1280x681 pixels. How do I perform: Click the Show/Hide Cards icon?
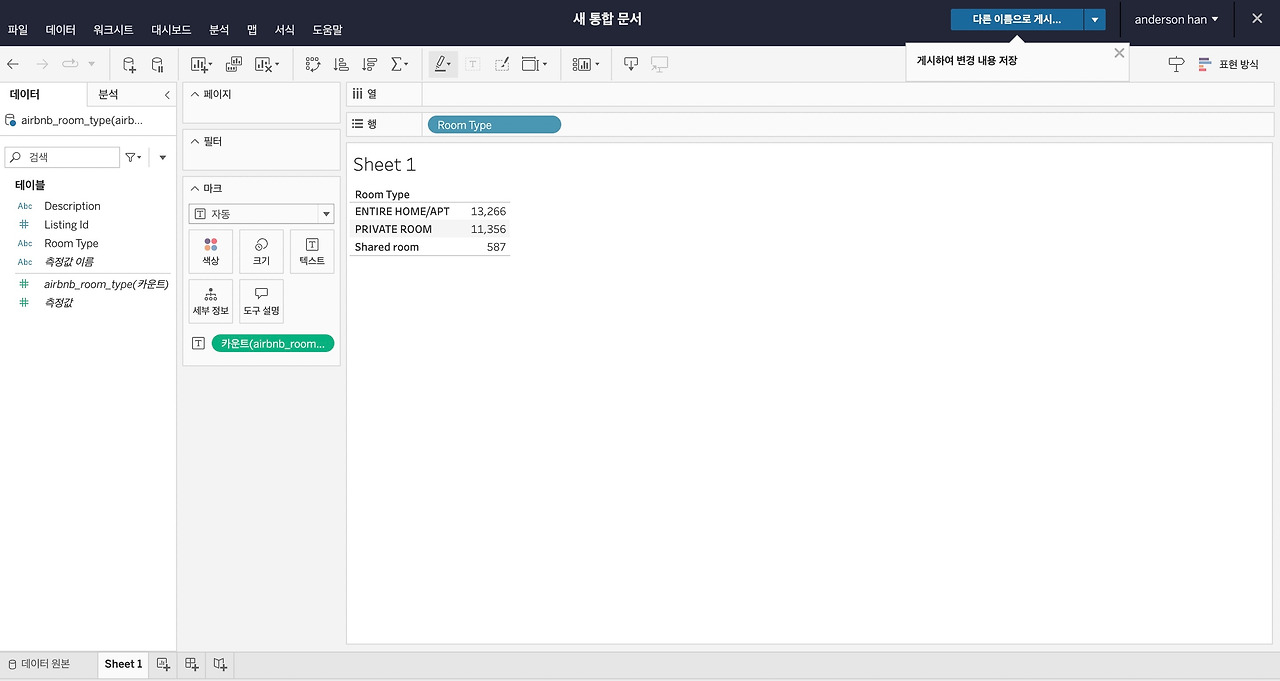(x=586, y=64)
